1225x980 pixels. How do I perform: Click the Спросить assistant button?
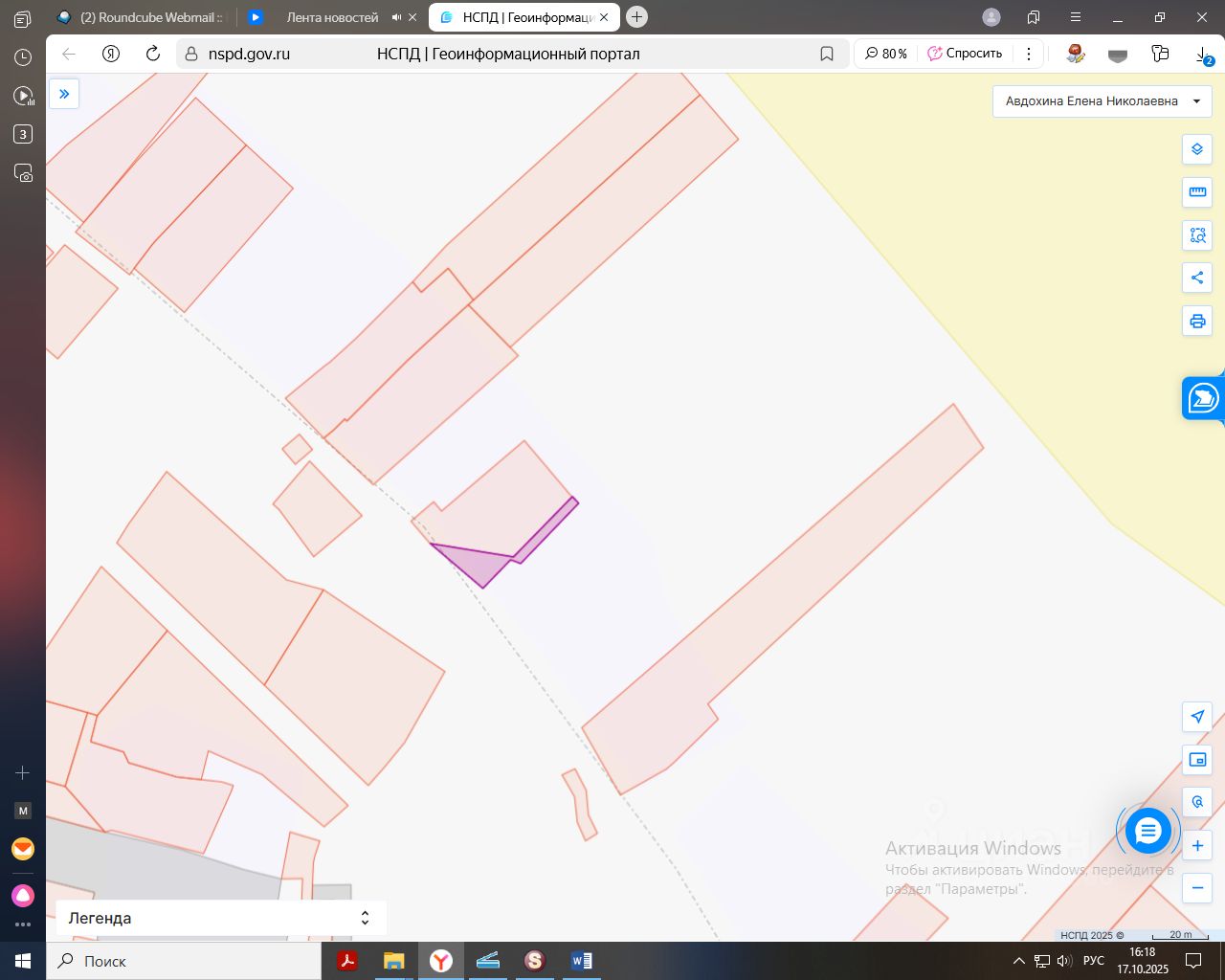[965, 54]
